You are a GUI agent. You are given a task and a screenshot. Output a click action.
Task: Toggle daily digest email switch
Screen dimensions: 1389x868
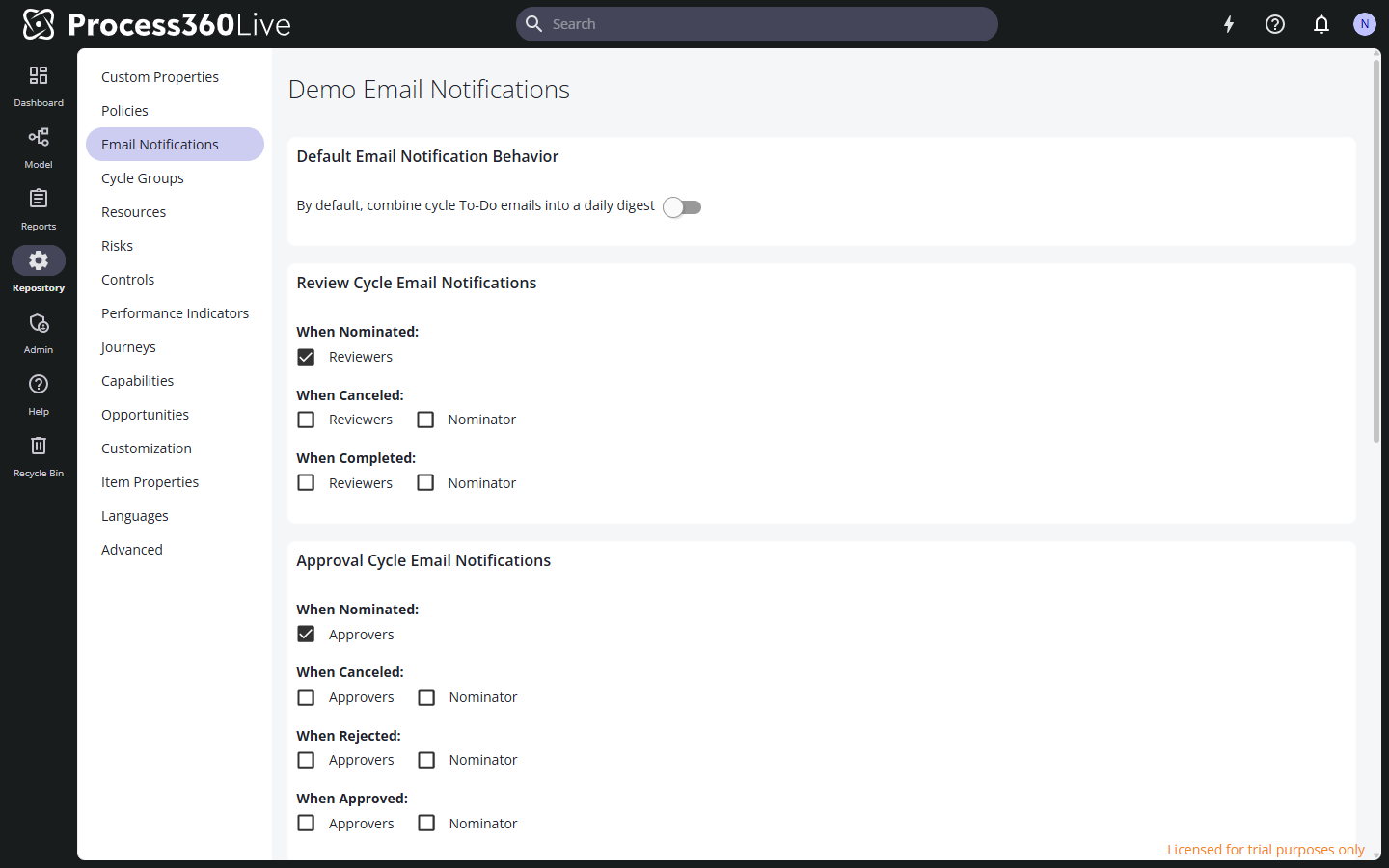click(x=682, y=207)
